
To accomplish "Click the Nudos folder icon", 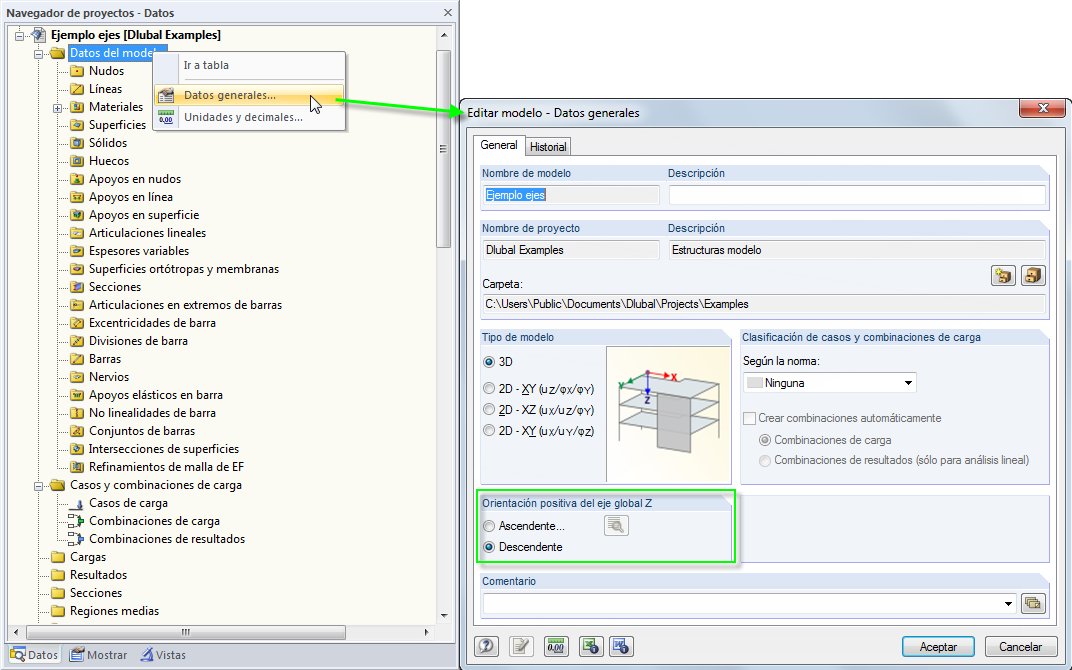I will [x=77, y=71].
